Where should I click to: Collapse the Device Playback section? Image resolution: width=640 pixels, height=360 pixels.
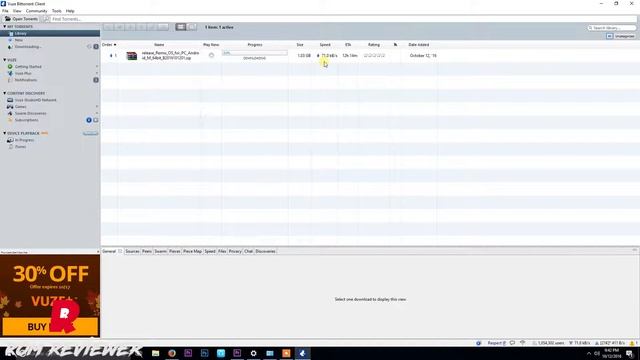click(x=4, y=133)
